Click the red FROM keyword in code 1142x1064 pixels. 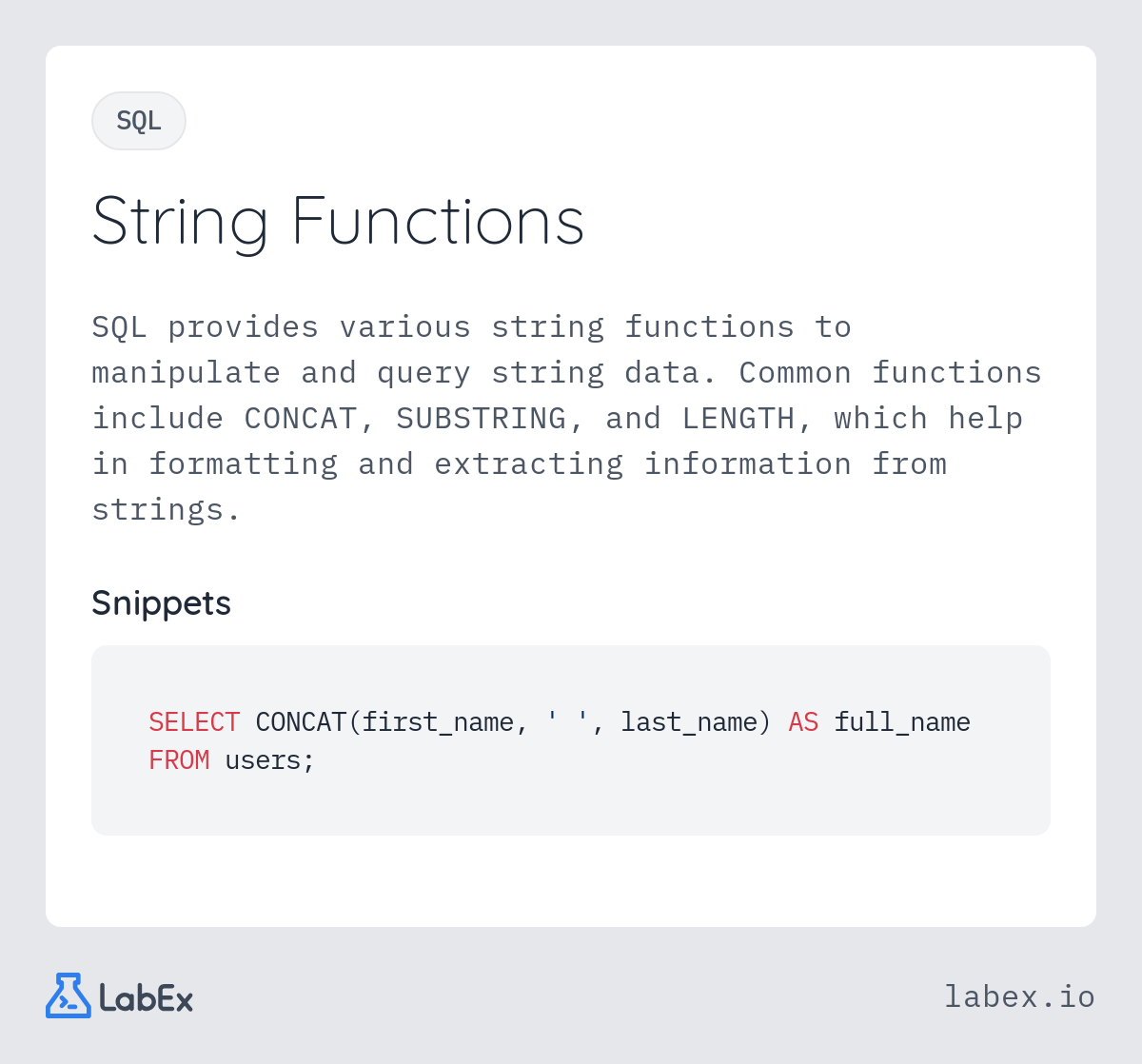pos(179,760)
